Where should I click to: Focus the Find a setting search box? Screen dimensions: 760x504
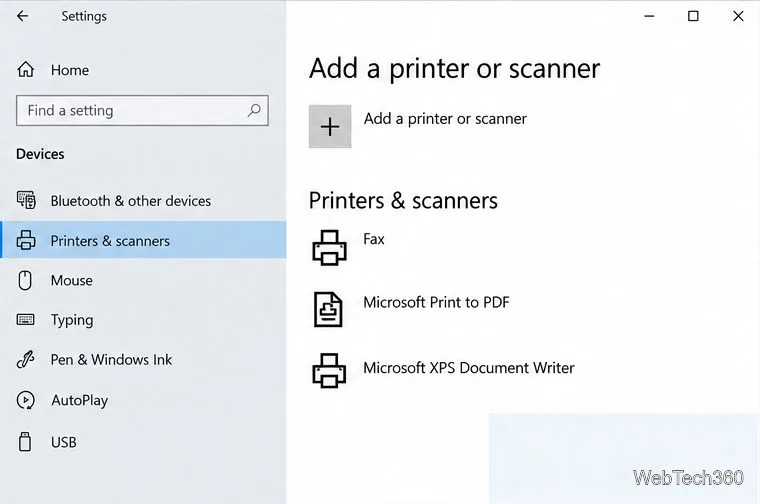click(142, 110)
